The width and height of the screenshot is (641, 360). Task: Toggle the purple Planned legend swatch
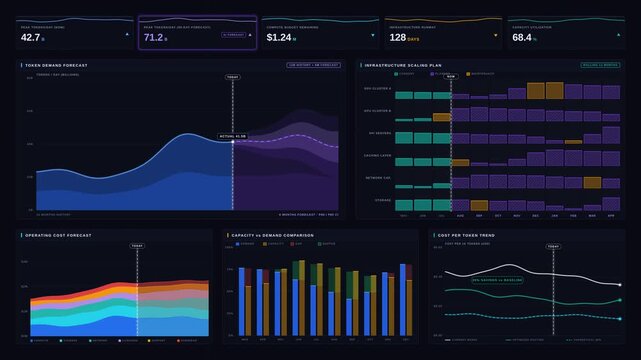coord(432,74)
